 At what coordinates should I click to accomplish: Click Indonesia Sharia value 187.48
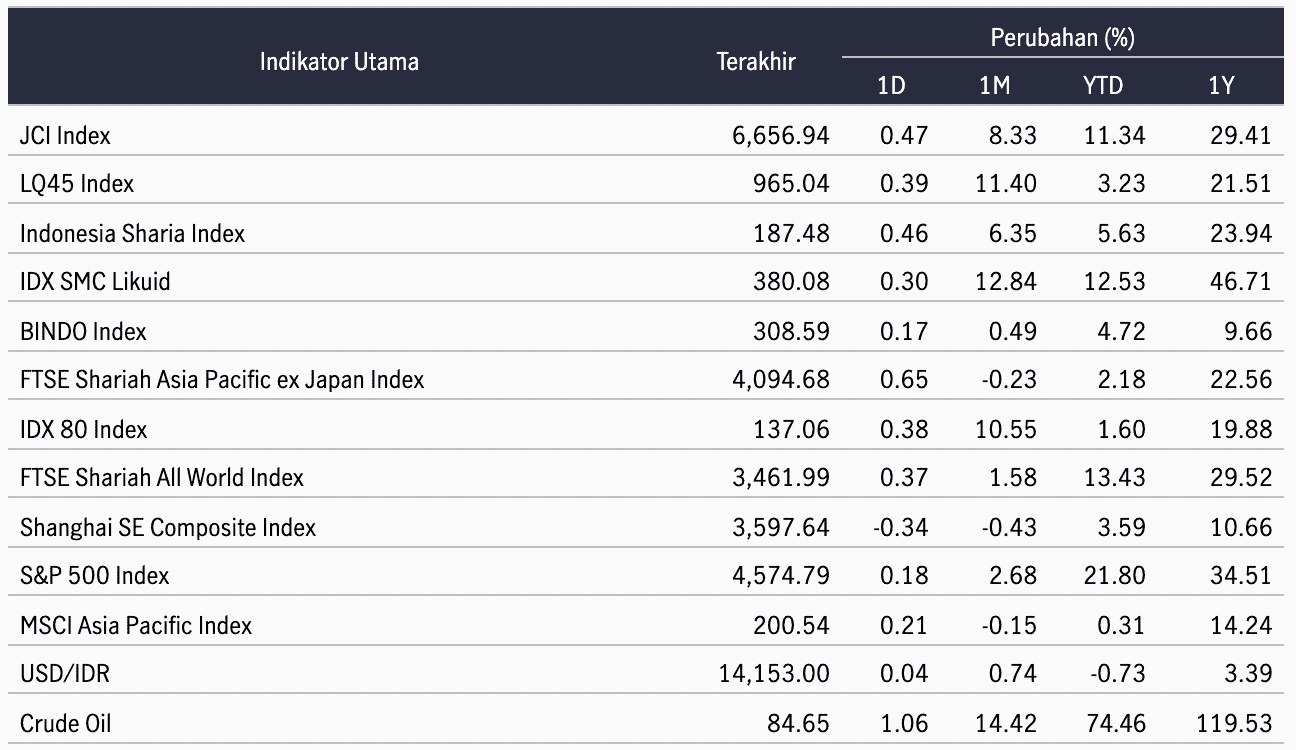[x=791, y=233]
